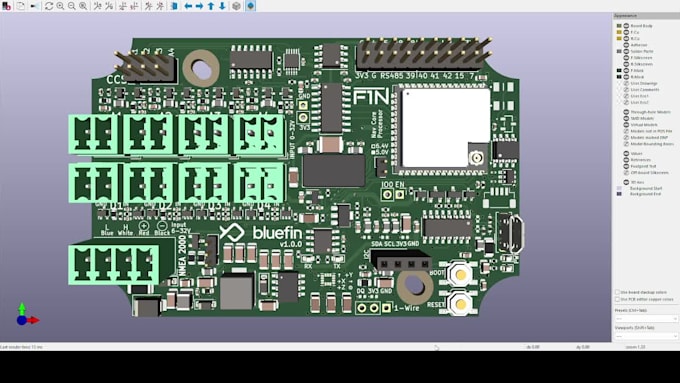Screen dimensions: 680x383
Task: Zoom out of the 3D view
Action: point(72,6)
